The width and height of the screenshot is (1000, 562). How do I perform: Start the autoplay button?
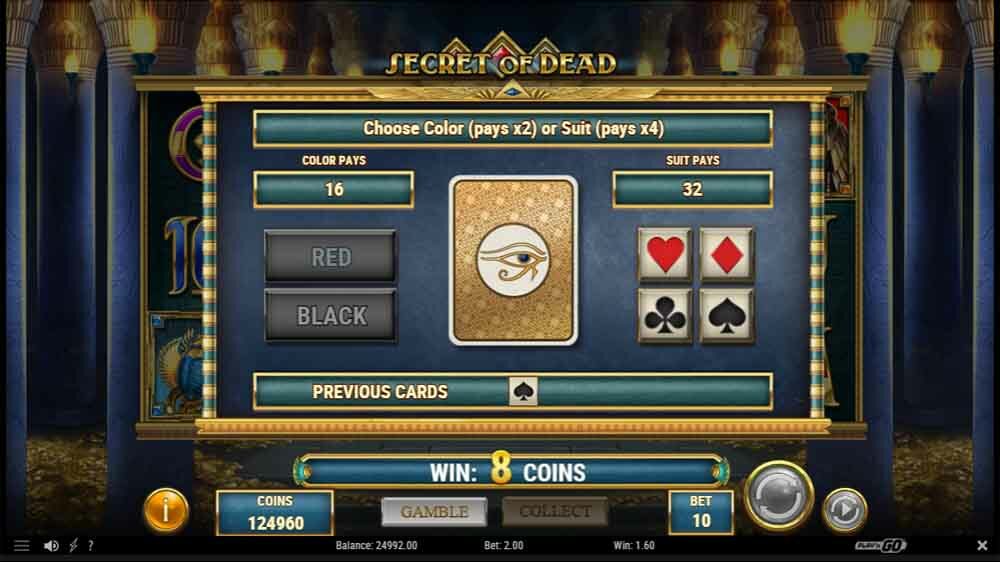coord(844,510)
